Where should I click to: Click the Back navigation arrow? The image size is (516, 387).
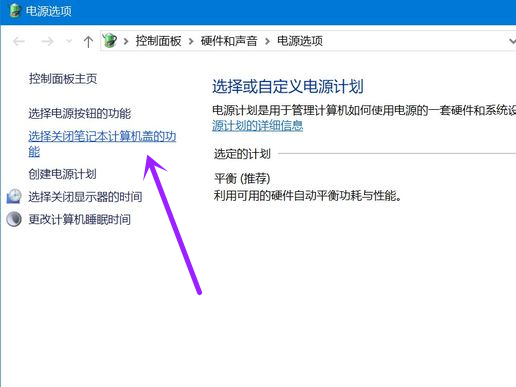[19, 41]
